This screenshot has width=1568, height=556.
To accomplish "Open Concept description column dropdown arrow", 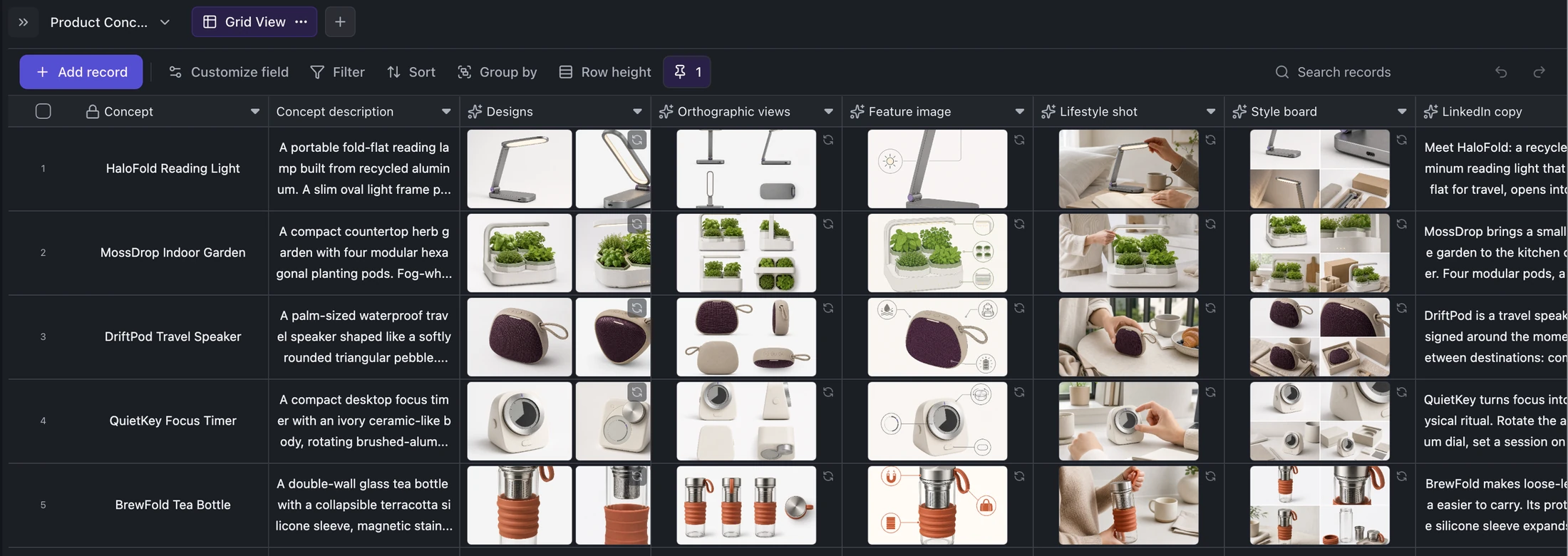I will pyautogui.click(x=446, y=112).
